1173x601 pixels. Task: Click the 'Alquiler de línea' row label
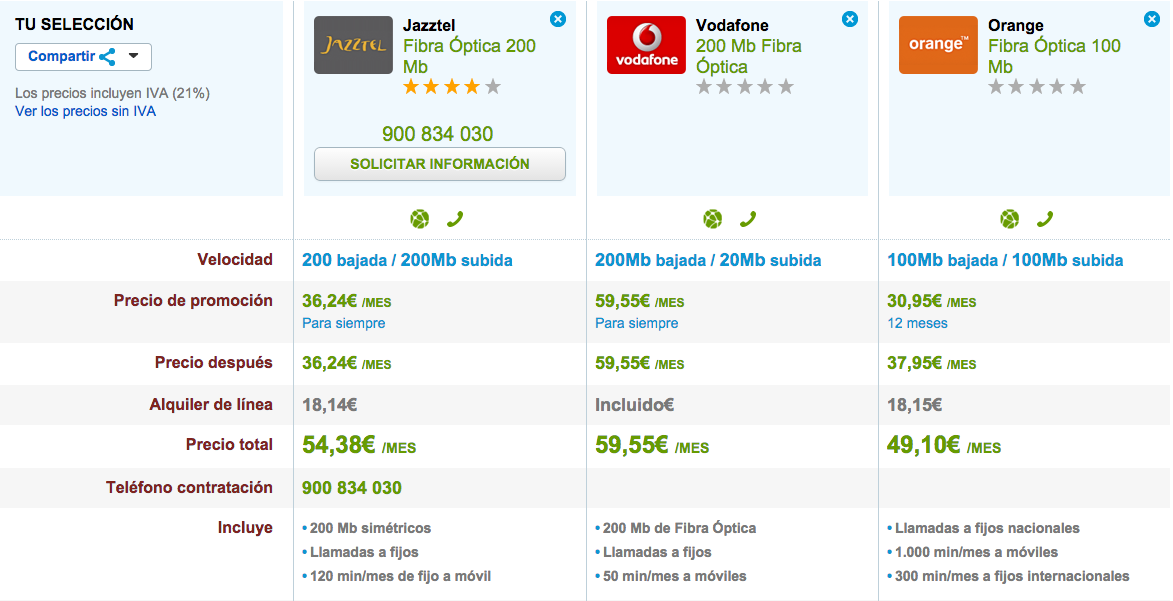[211, 405]
